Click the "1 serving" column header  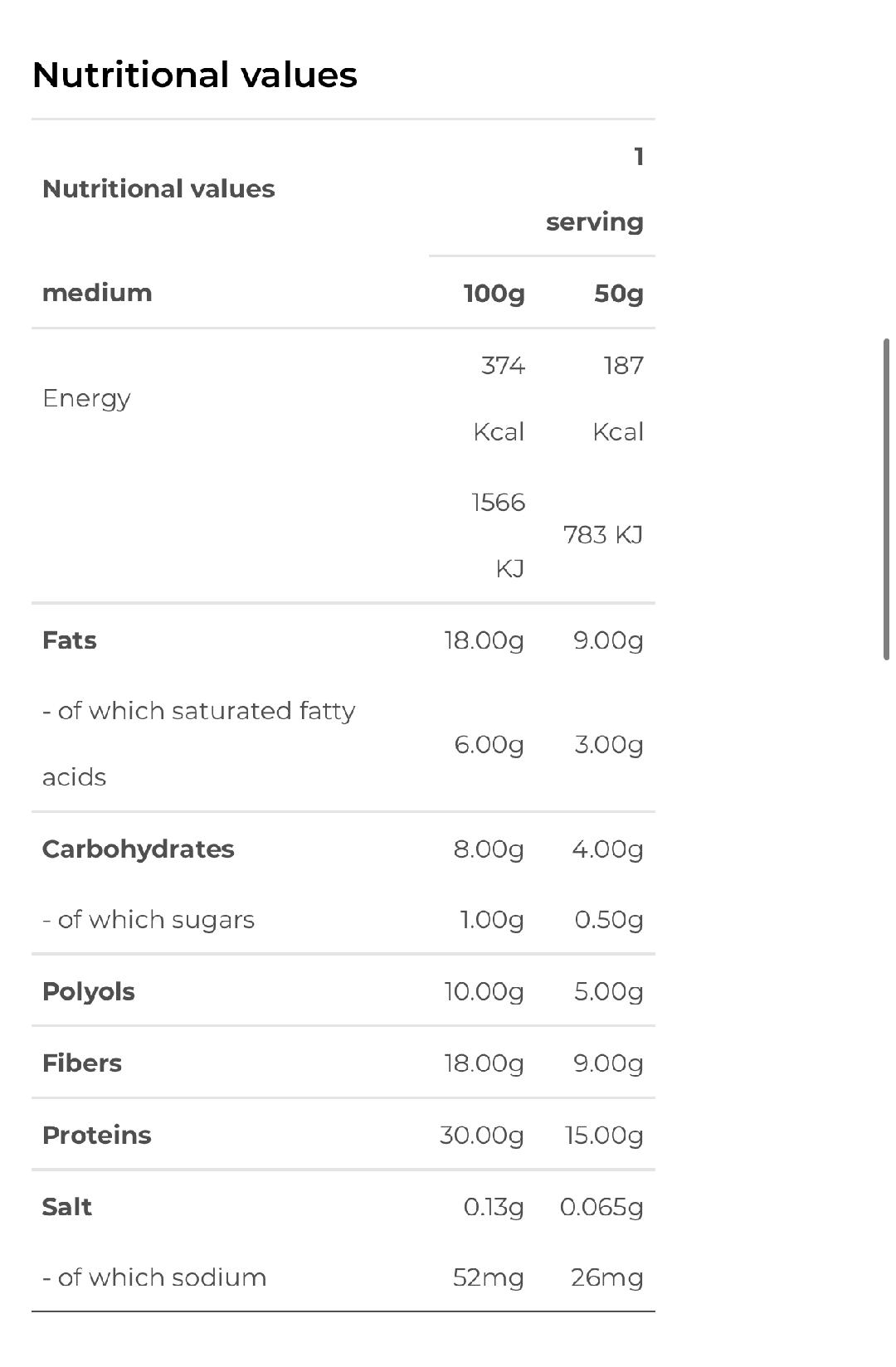[594, 189]
